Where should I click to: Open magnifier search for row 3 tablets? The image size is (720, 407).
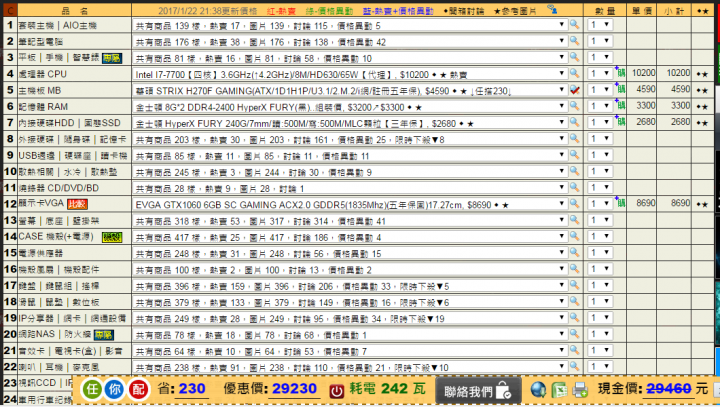click(x=574, y=57)
